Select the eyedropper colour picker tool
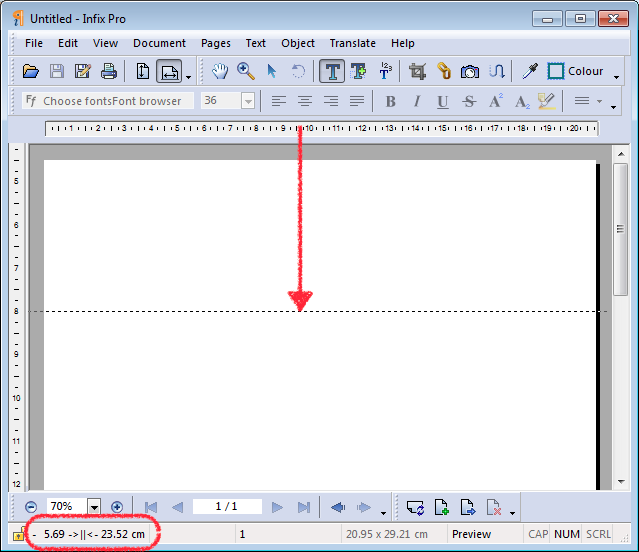 pos(530,71)
